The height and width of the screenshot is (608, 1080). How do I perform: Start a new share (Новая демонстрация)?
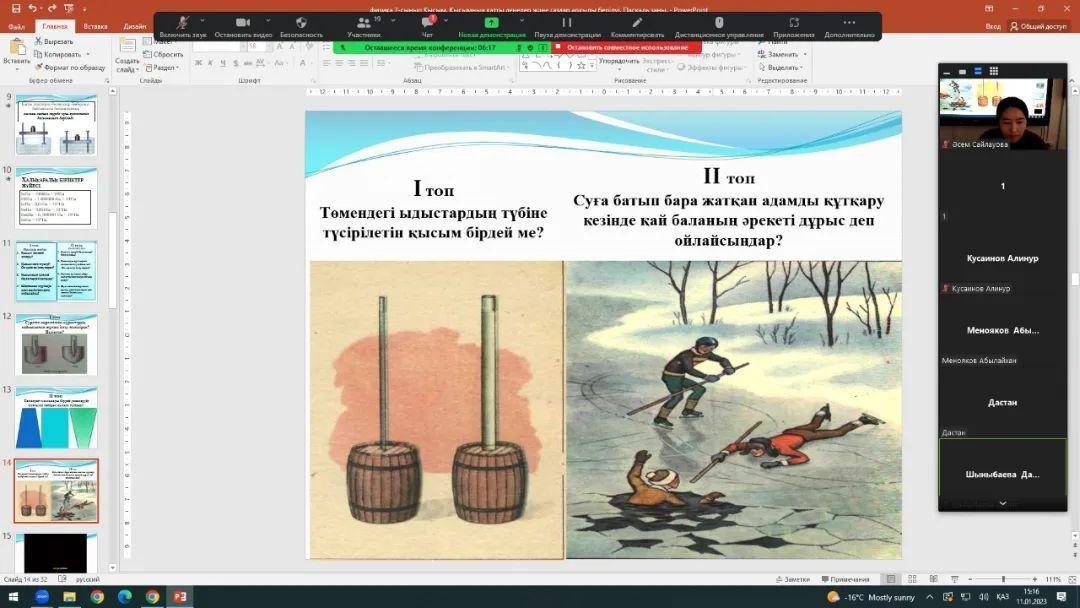click(491, 26)
